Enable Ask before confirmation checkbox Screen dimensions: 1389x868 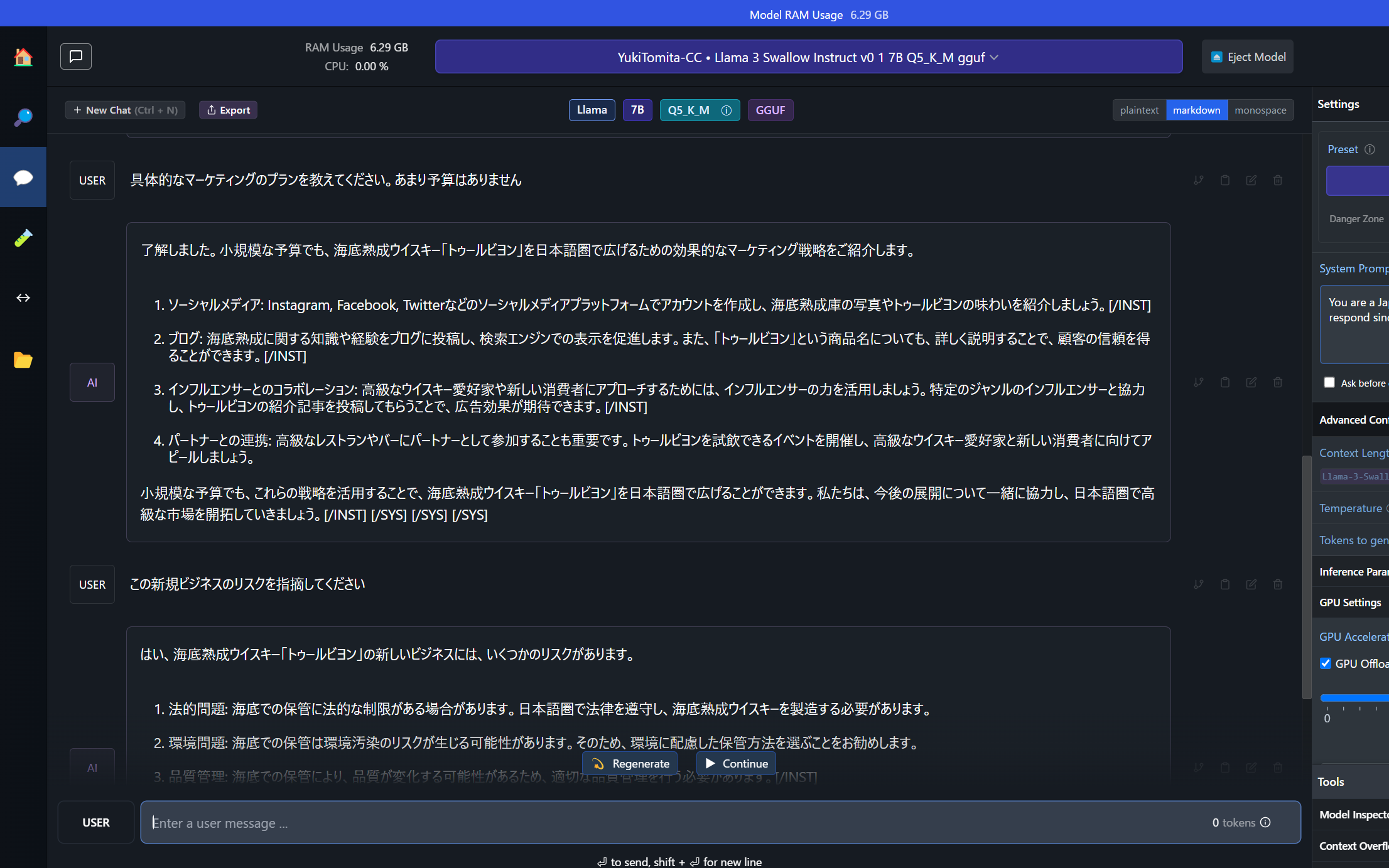click(1329, 382)
